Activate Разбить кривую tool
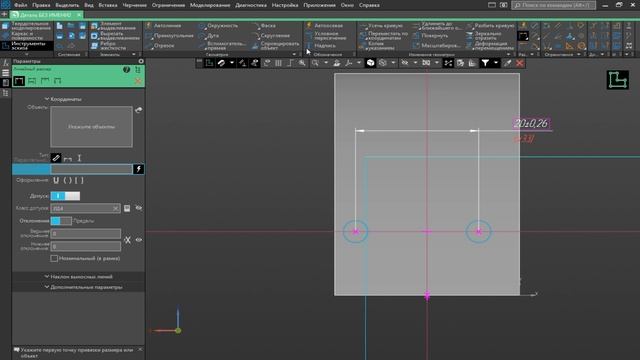The width and height of the screenshot is (640, 360). tap(491, 25)
